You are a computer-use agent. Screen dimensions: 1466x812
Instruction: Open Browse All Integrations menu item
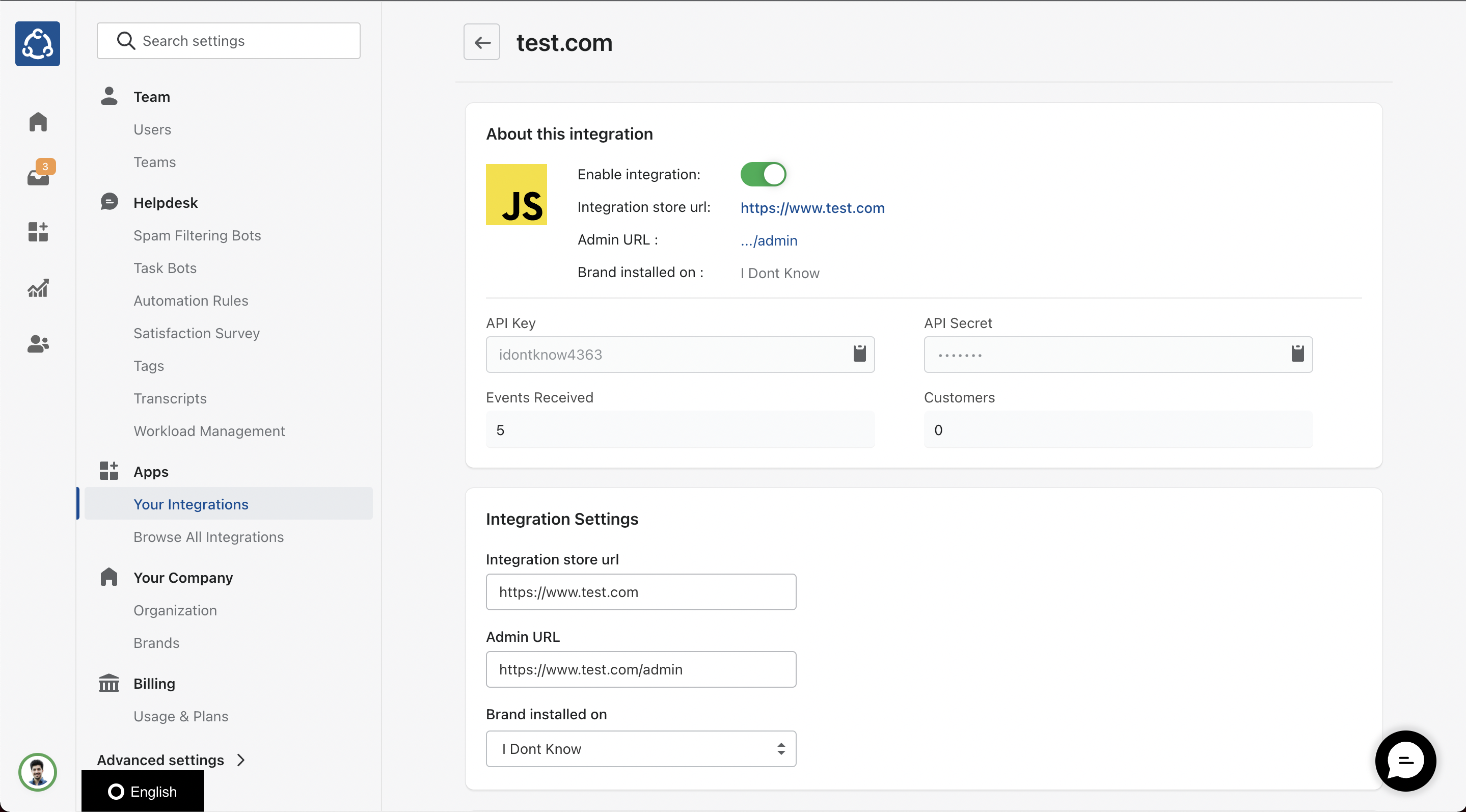coord(209,537)
